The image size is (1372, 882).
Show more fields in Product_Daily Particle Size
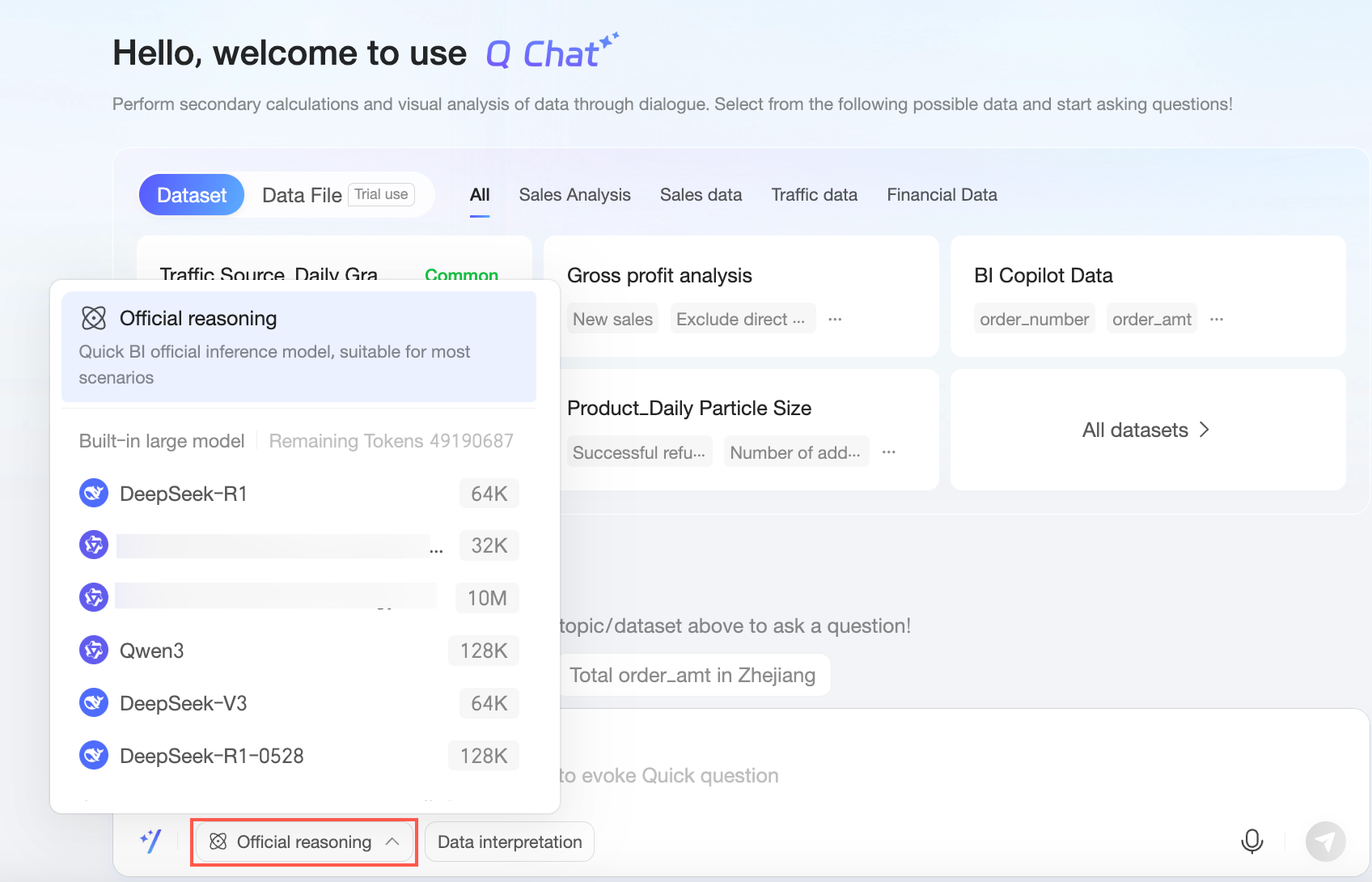tap(889, 452)
